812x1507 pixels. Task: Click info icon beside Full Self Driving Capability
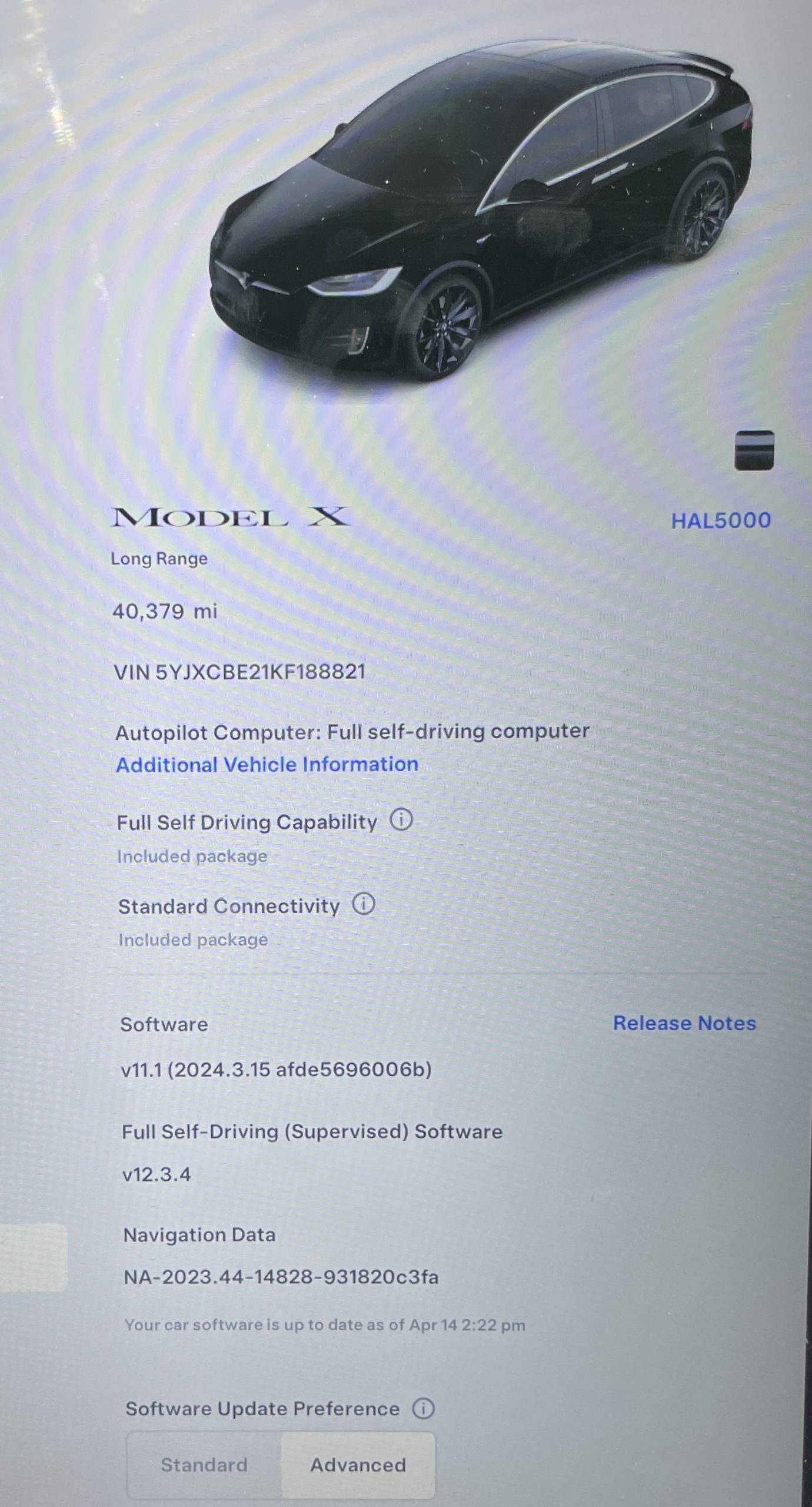click(401, 819)
